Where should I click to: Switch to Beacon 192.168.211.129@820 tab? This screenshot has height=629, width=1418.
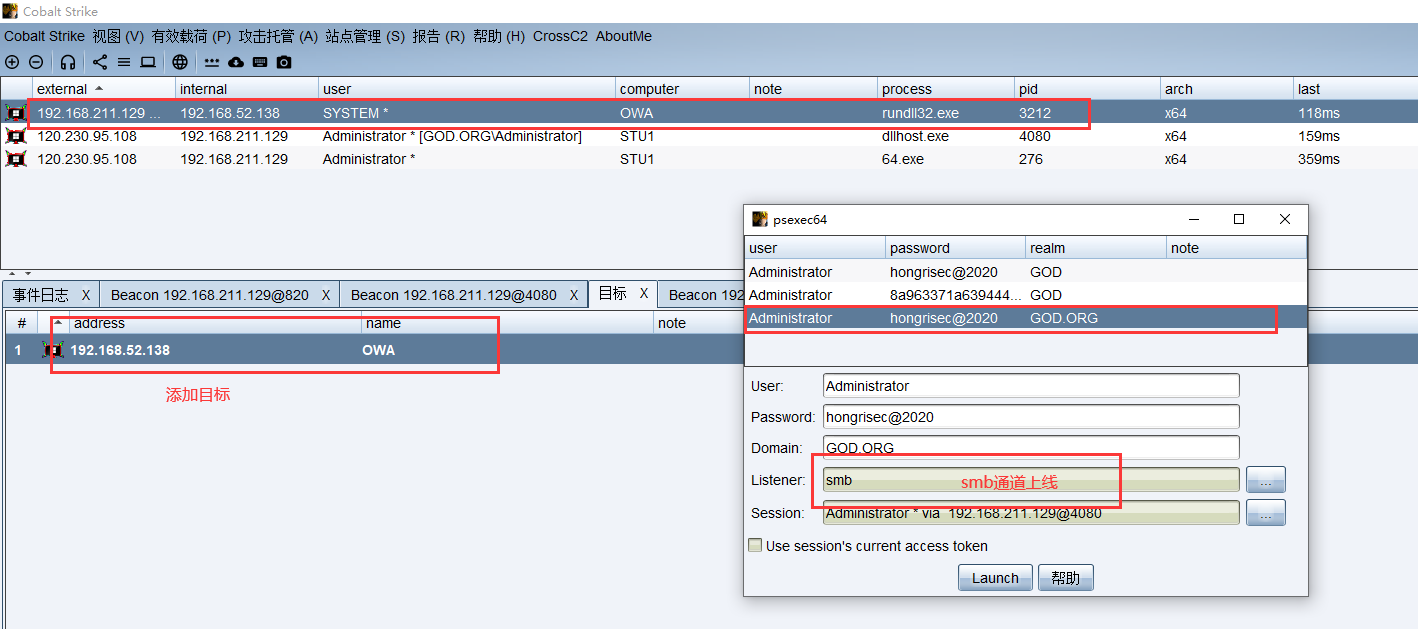click(209, 295)
